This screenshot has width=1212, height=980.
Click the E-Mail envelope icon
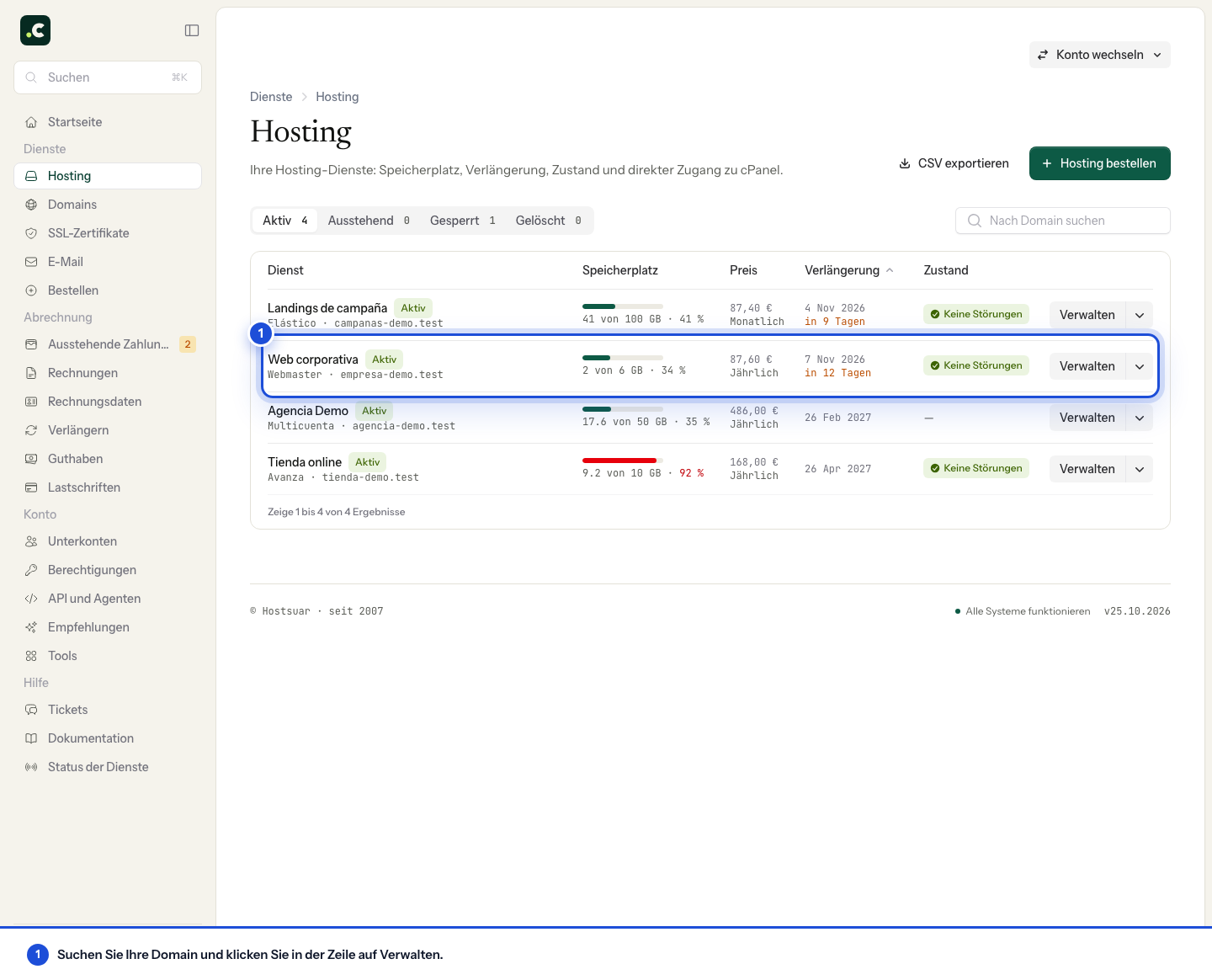coord(31,262)
